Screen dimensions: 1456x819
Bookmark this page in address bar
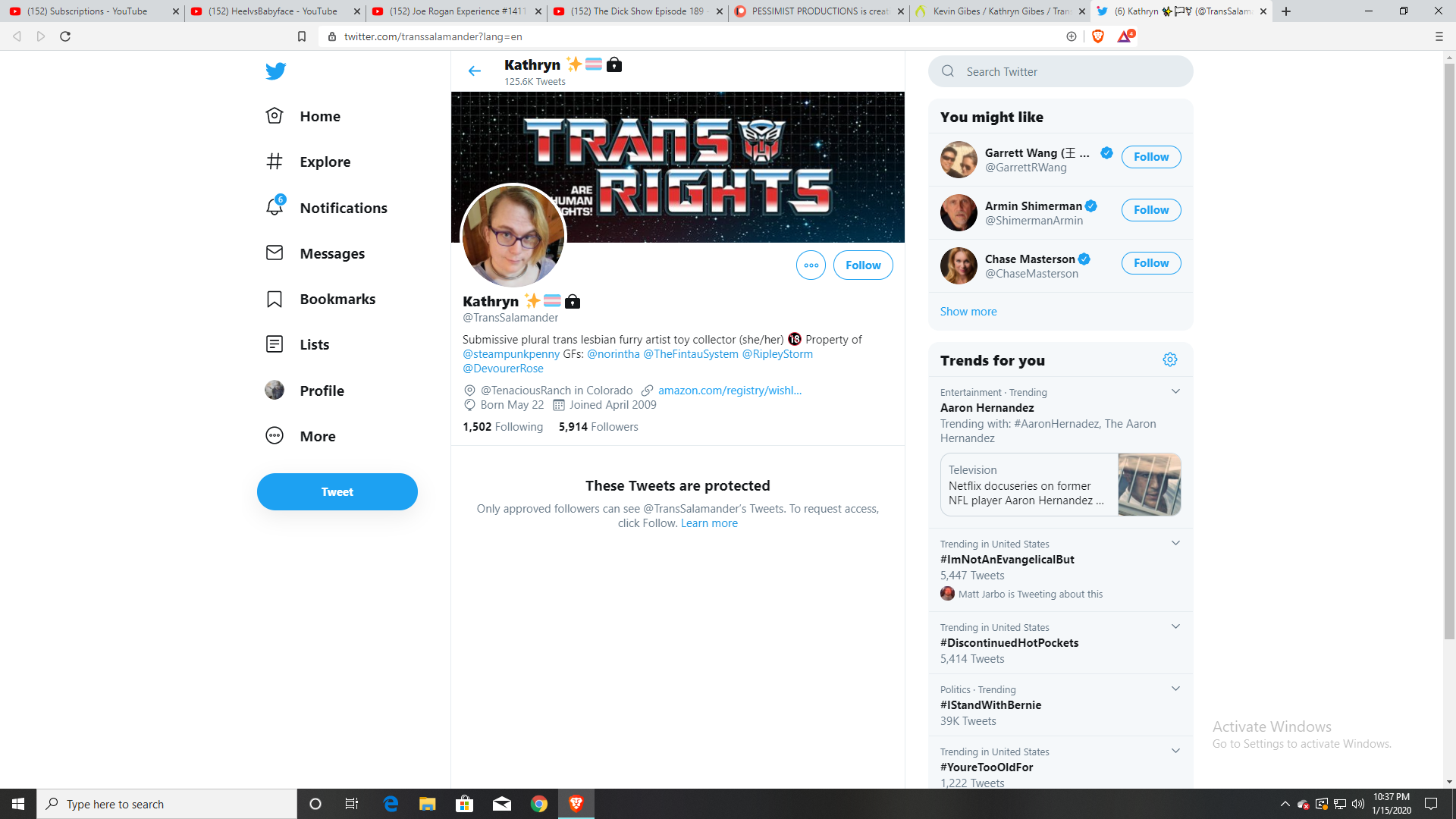click(302, 36)
